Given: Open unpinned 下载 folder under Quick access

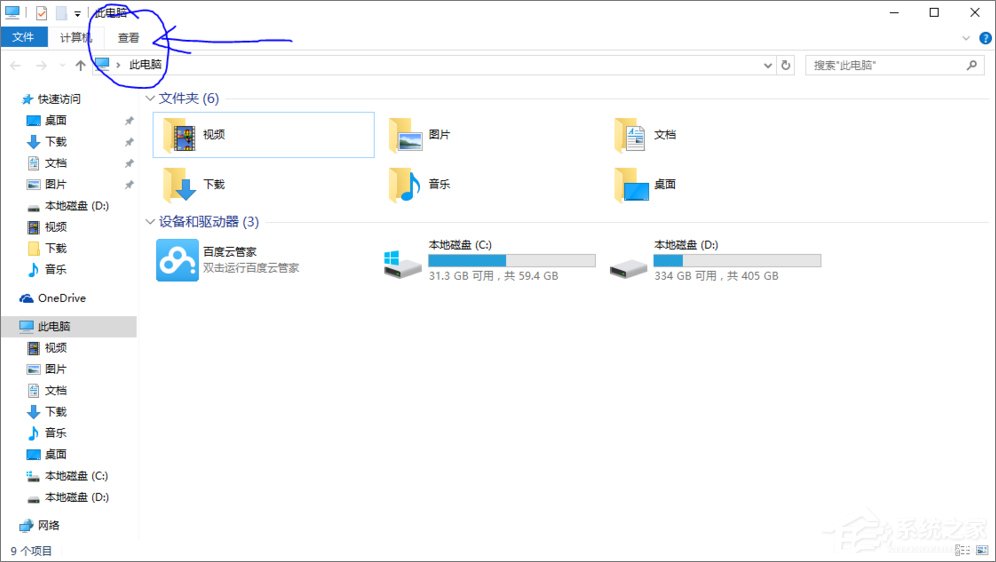Looking at the screenshot, I should click(55, 248).
